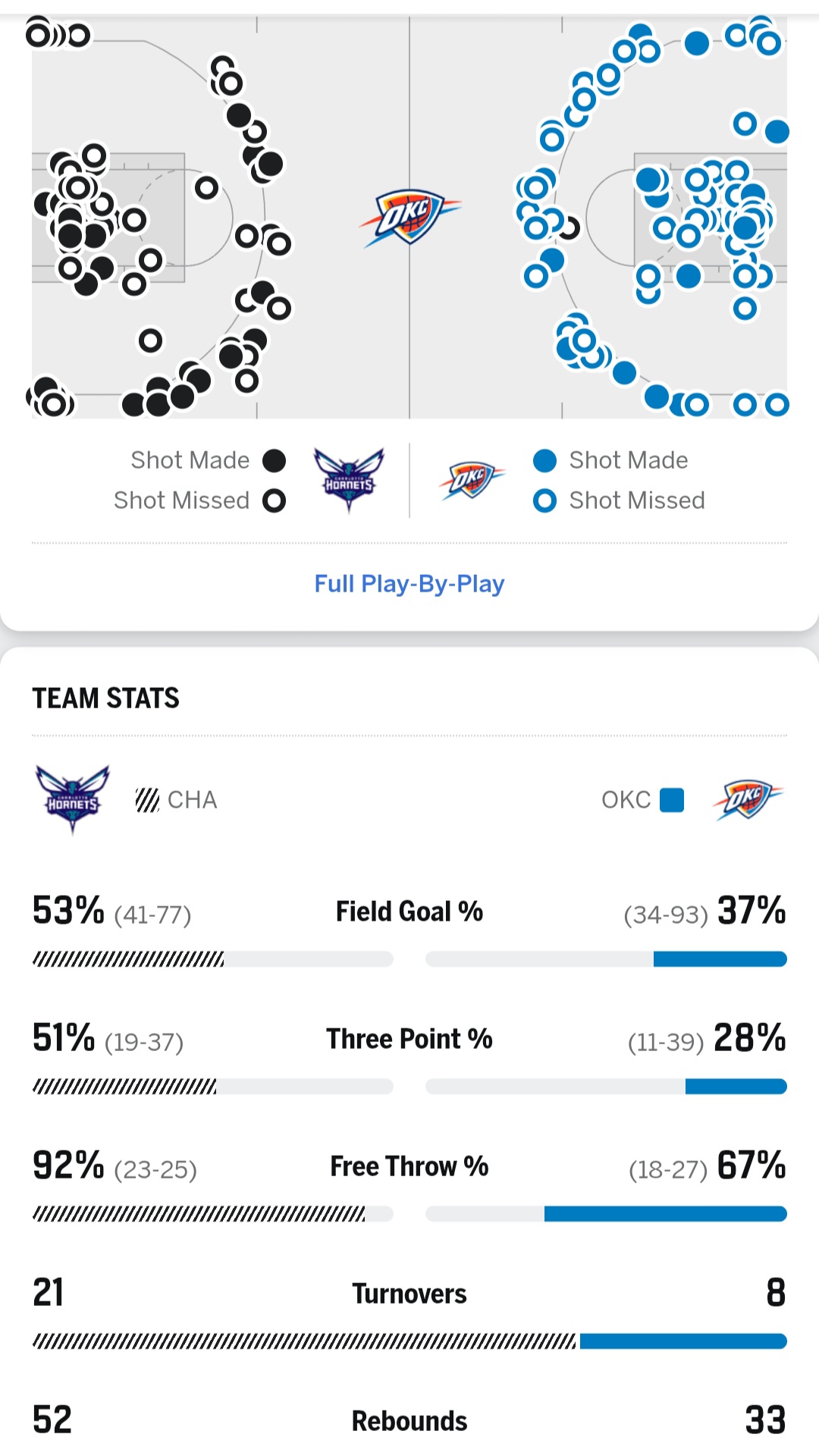
Task: Tap the blue OKC color square
Action: 672,800
